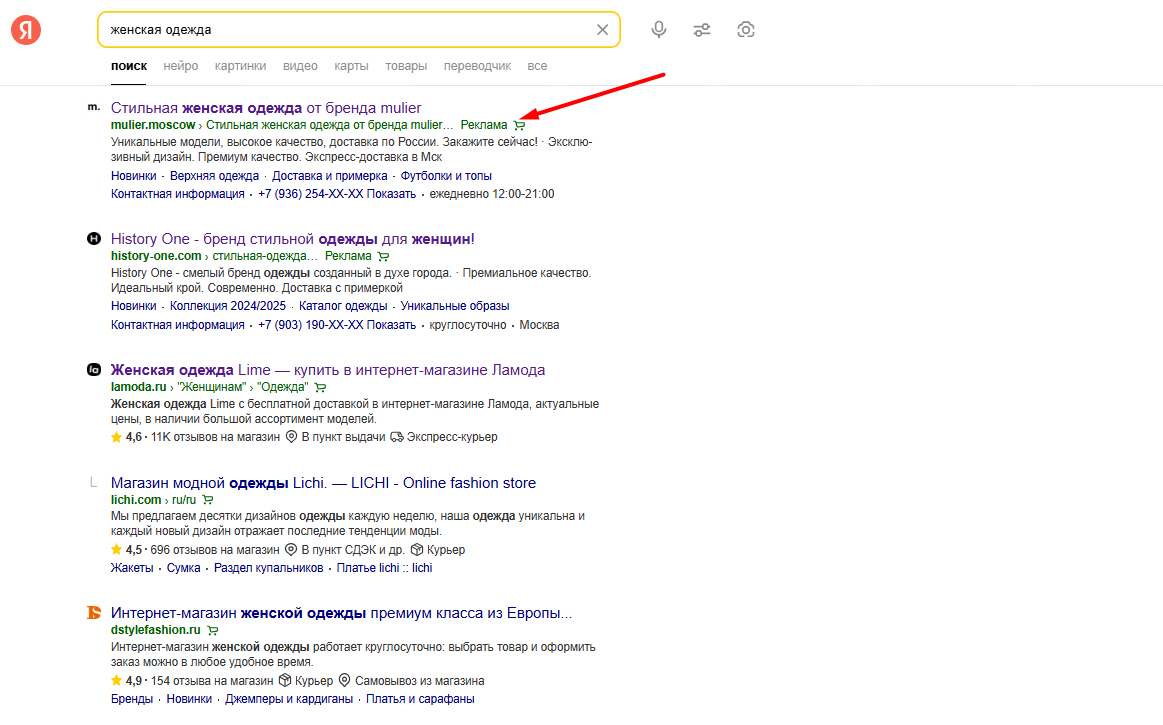This screenshot has width=1163, height=725.
Task: Click shopping cart icon next to mulier ad
Action: pyautogui.click(x=518, y=126)
